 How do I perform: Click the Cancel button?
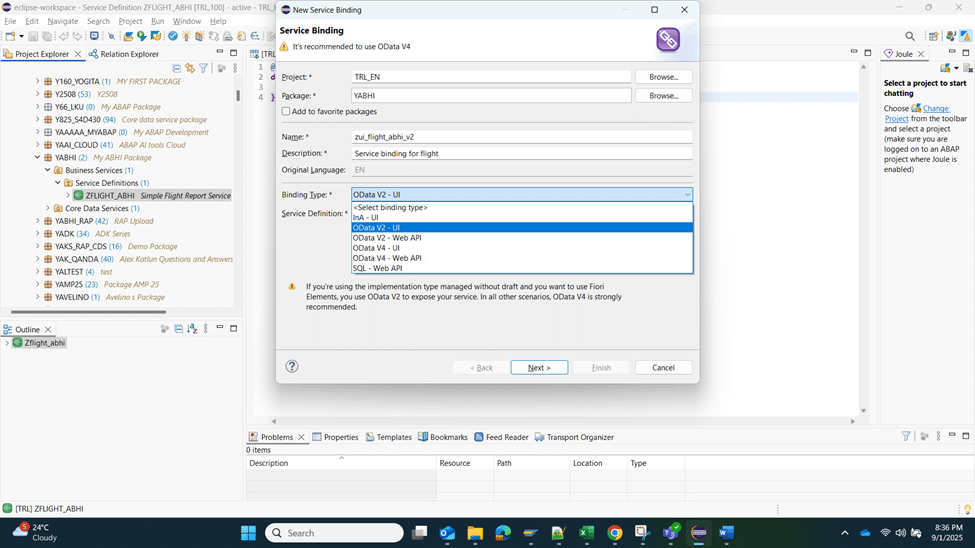coord(663,368)
